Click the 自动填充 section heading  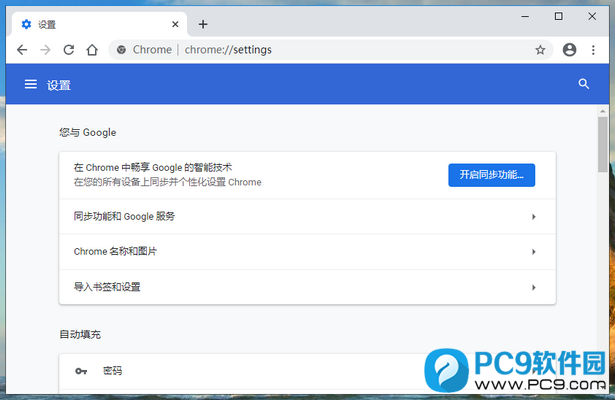point(80,335)
